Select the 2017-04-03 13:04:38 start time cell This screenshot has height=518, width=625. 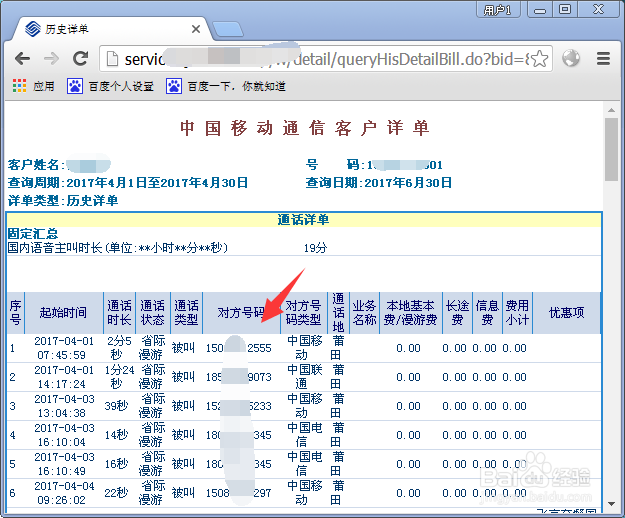pos(64,406)
